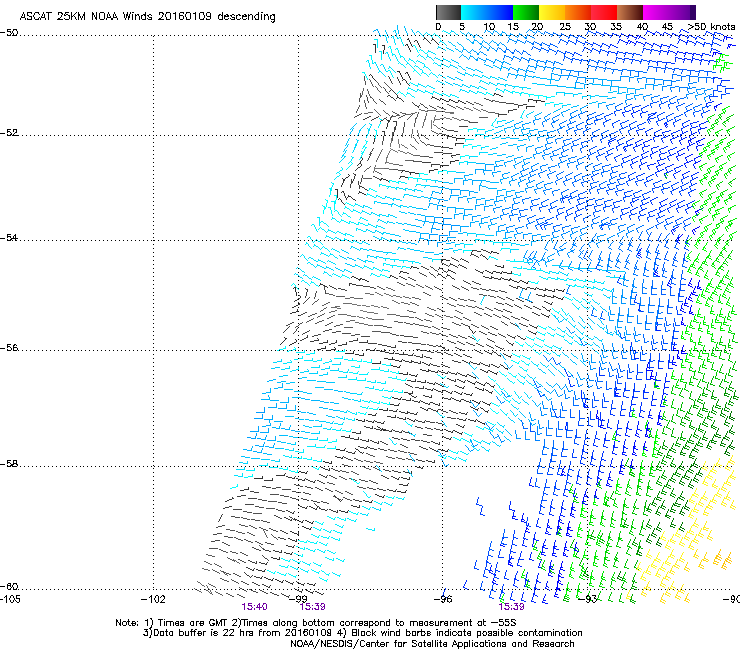The height and width of the screenshot is (650, 740).
Task: Click the '-54' latitude axis label
Action: tap(9, 238)
